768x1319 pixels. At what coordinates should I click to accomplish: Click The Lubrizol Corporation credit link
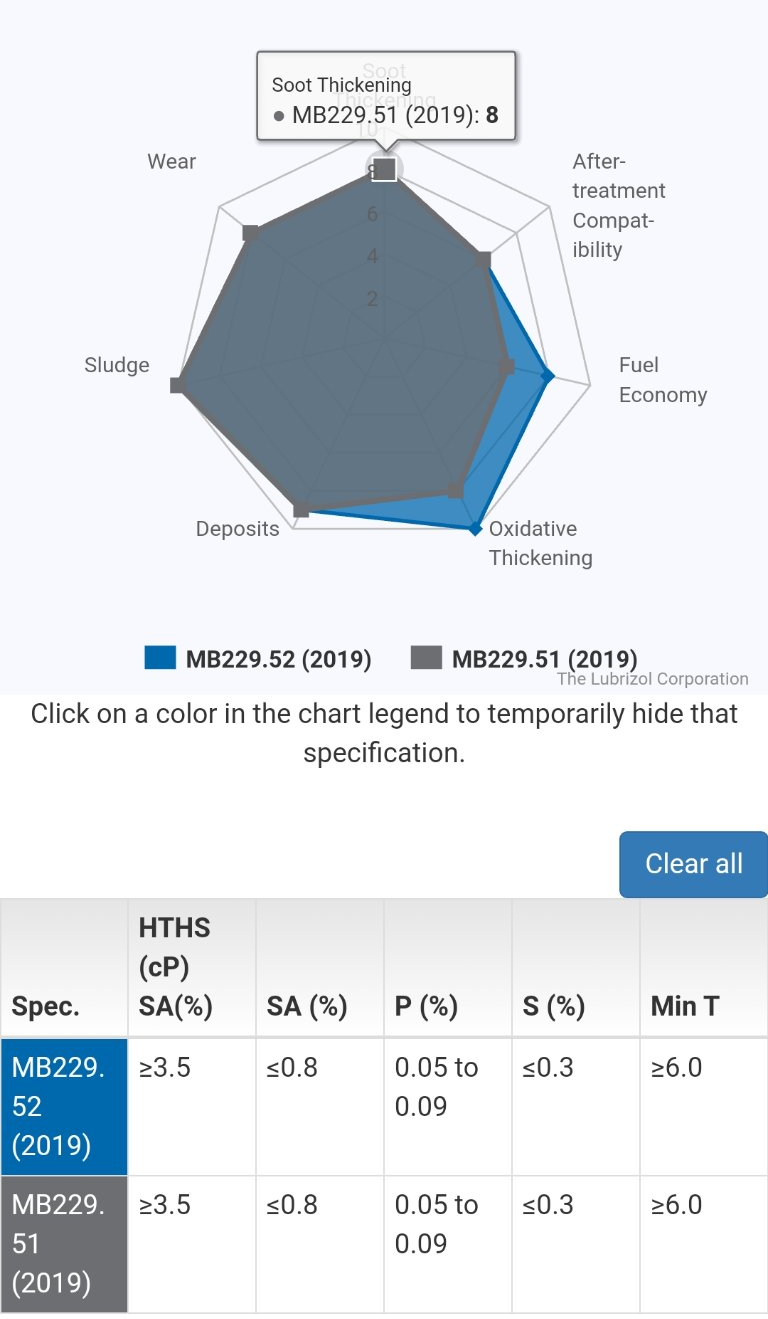(x=652, y=679)
